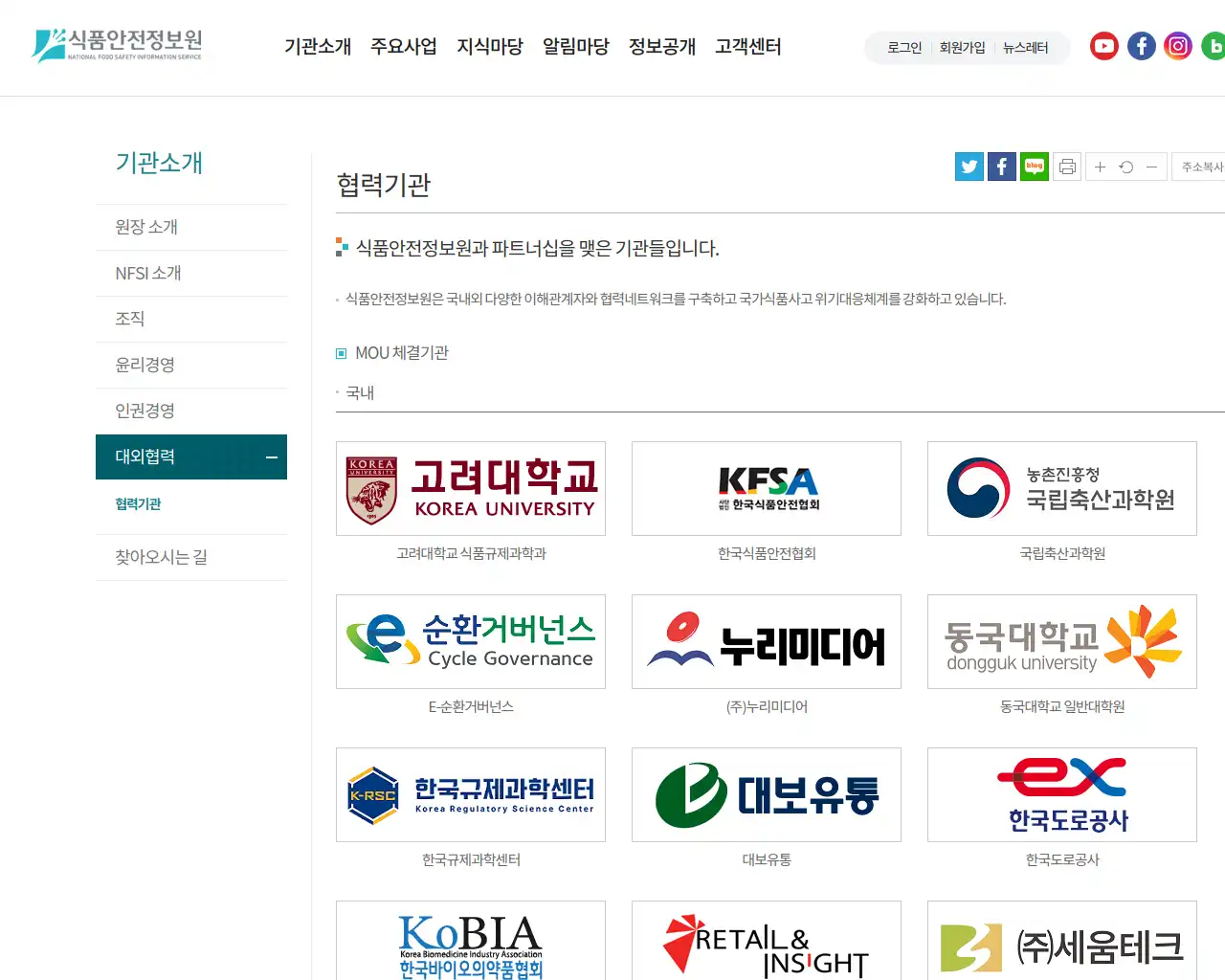Open the Instagram icon in header

tap(1178, 46)
